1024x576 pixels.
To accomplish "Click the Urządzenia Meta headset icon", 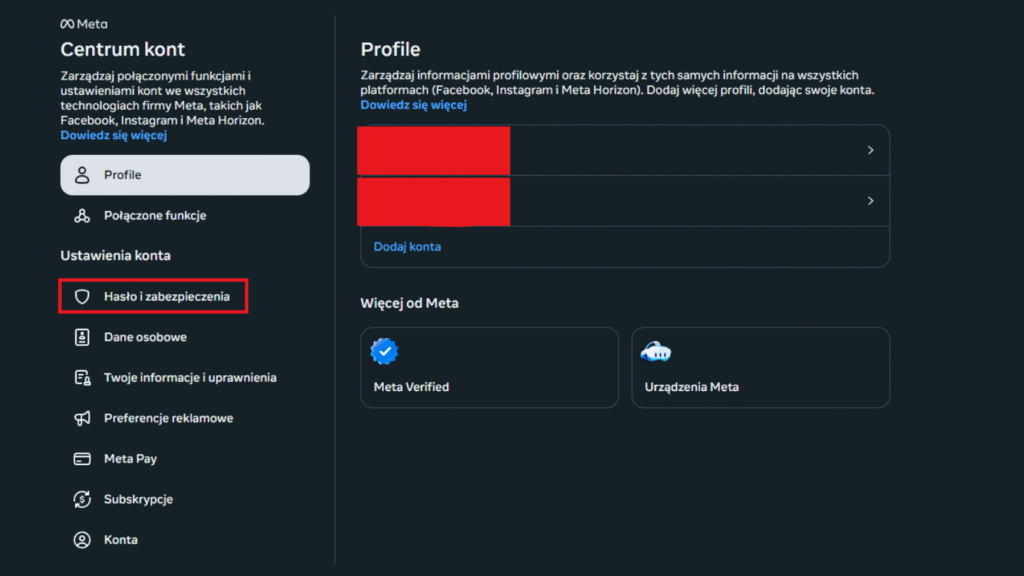I will point(656,351).
